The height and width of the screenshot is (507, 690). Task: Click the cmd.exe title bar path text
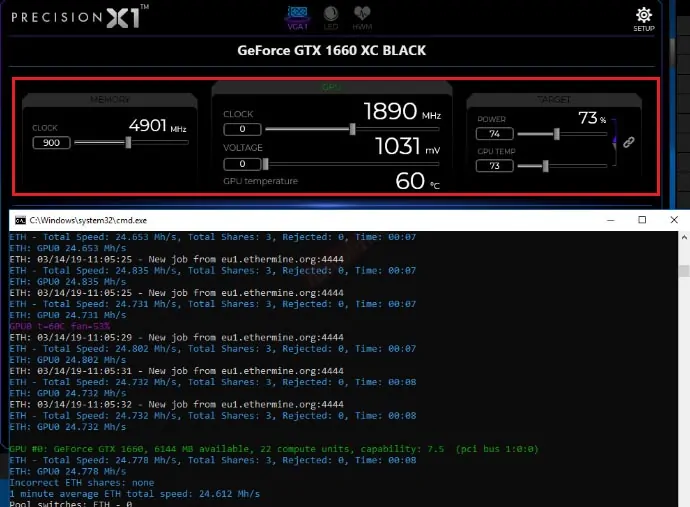pyautogui.click(x=88, y=220)
